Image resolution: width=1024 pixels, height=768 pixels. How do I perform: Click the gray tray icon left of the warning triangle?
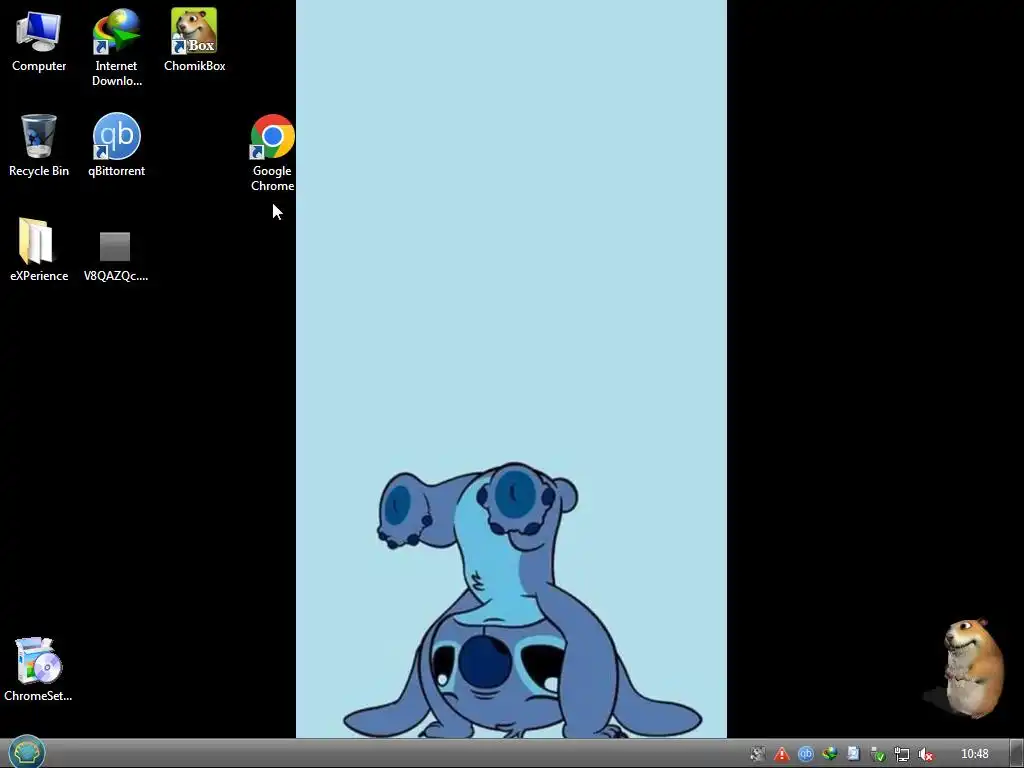coord(757,754)
